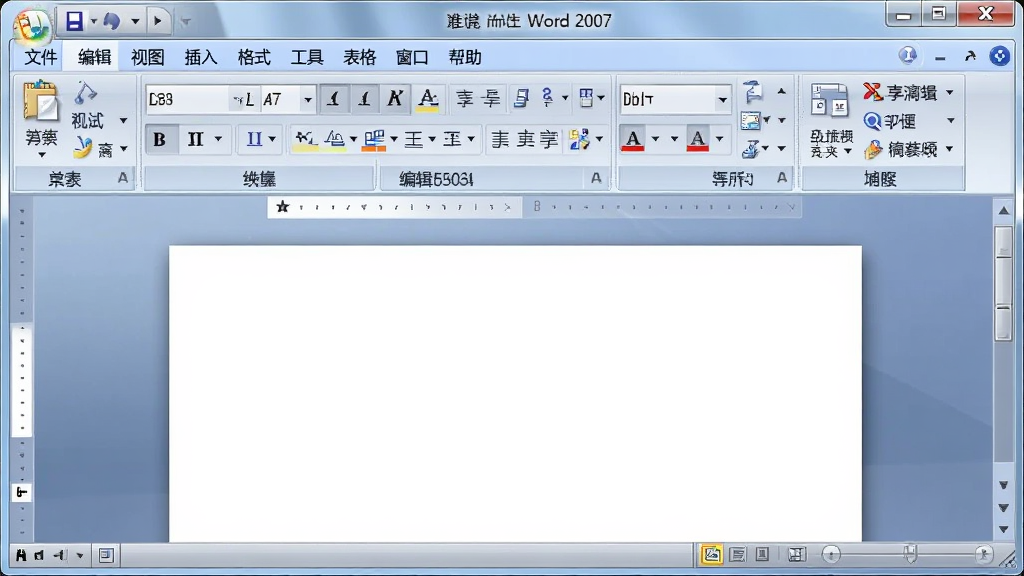This screenshot has height=576, width=1024.
Task: Click the blue flag-page icon next to style box
Action: click(x=752, y=92)
